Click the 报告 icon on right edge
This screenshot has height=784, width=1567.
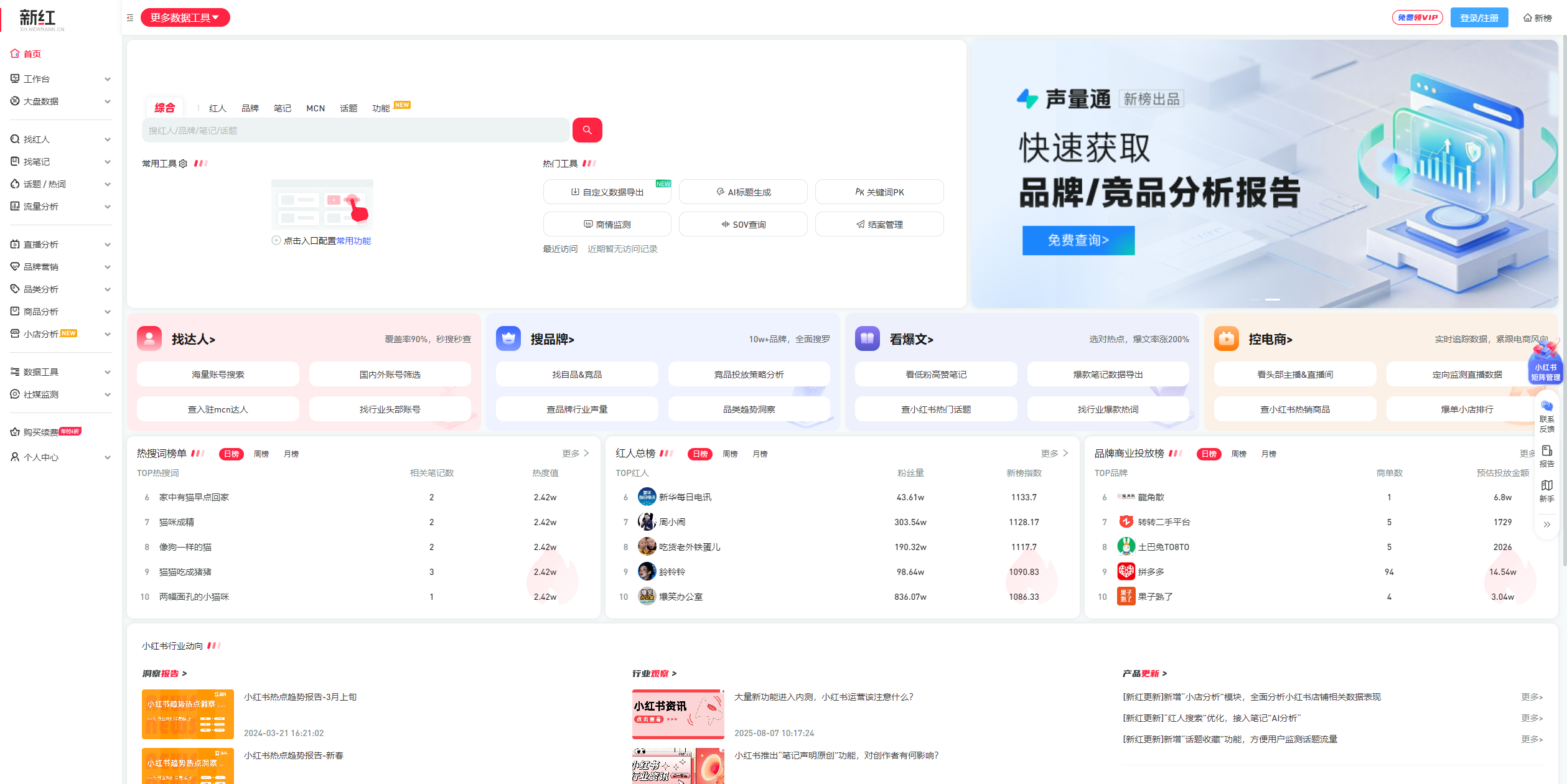1547,455
